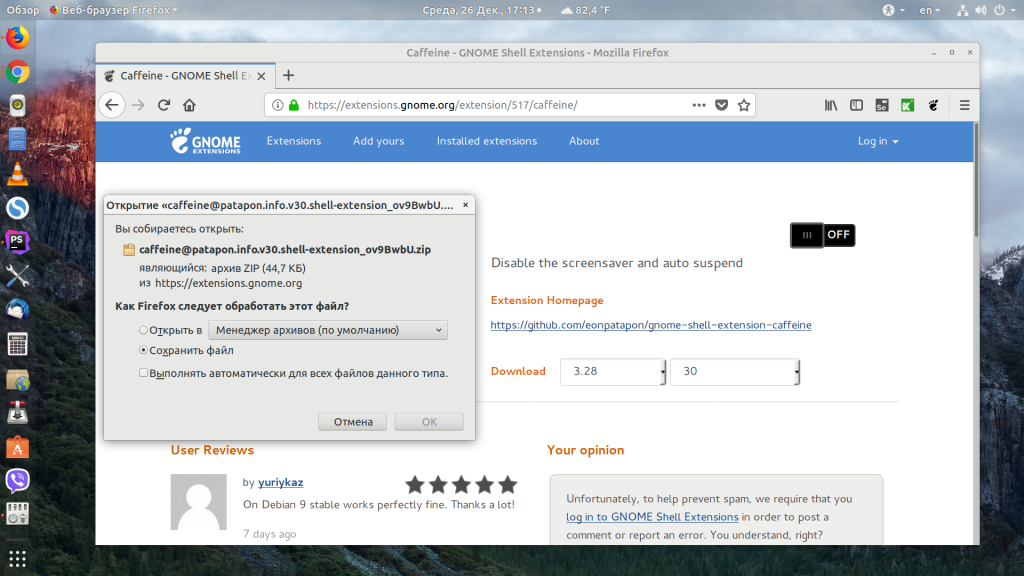The height and width of the screenshot is (576, 1024).
Task: Go to the About page link
Action: point(584,141)
